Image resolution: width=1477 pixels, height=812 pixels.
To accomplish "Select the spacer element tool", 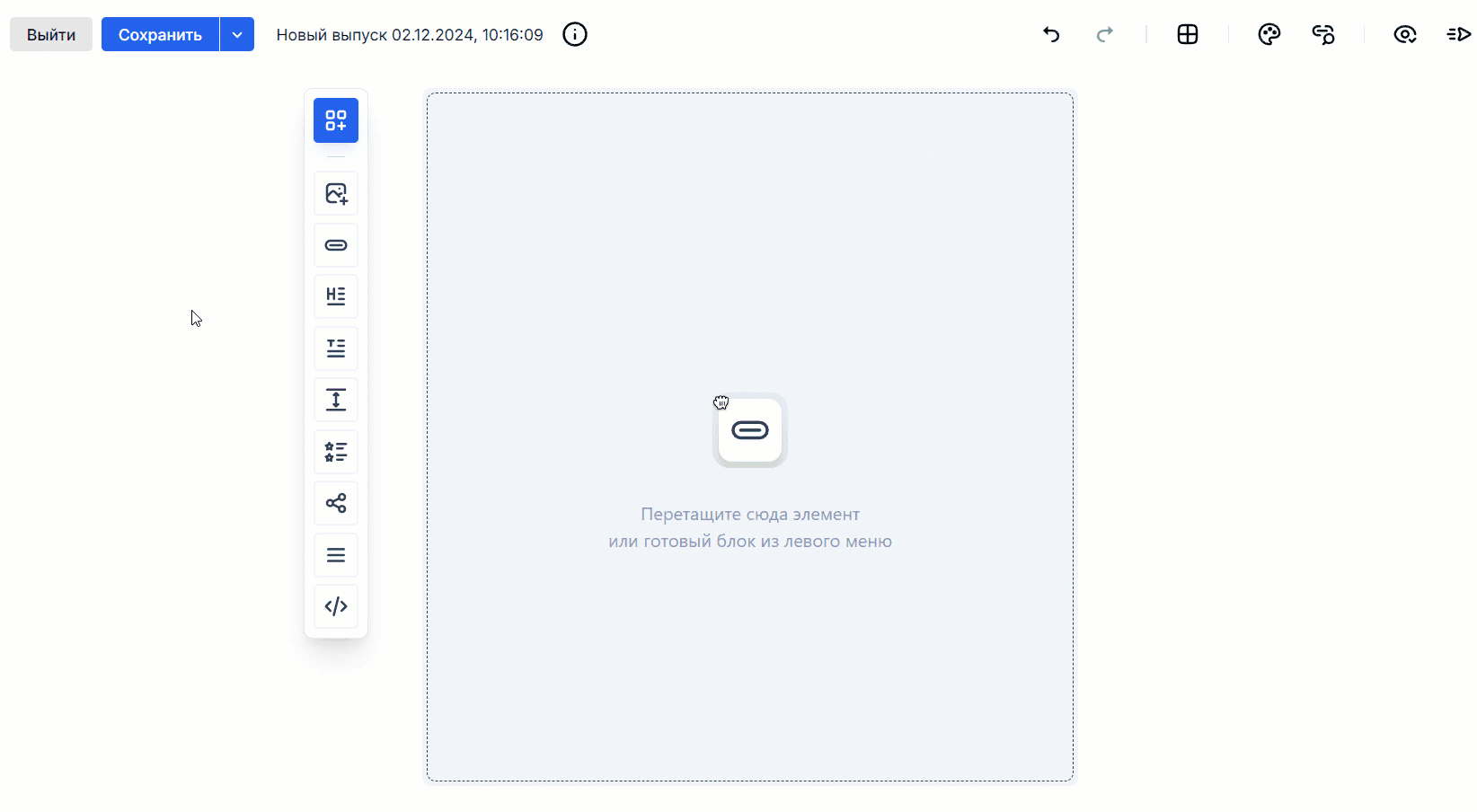I will [336, 400].
